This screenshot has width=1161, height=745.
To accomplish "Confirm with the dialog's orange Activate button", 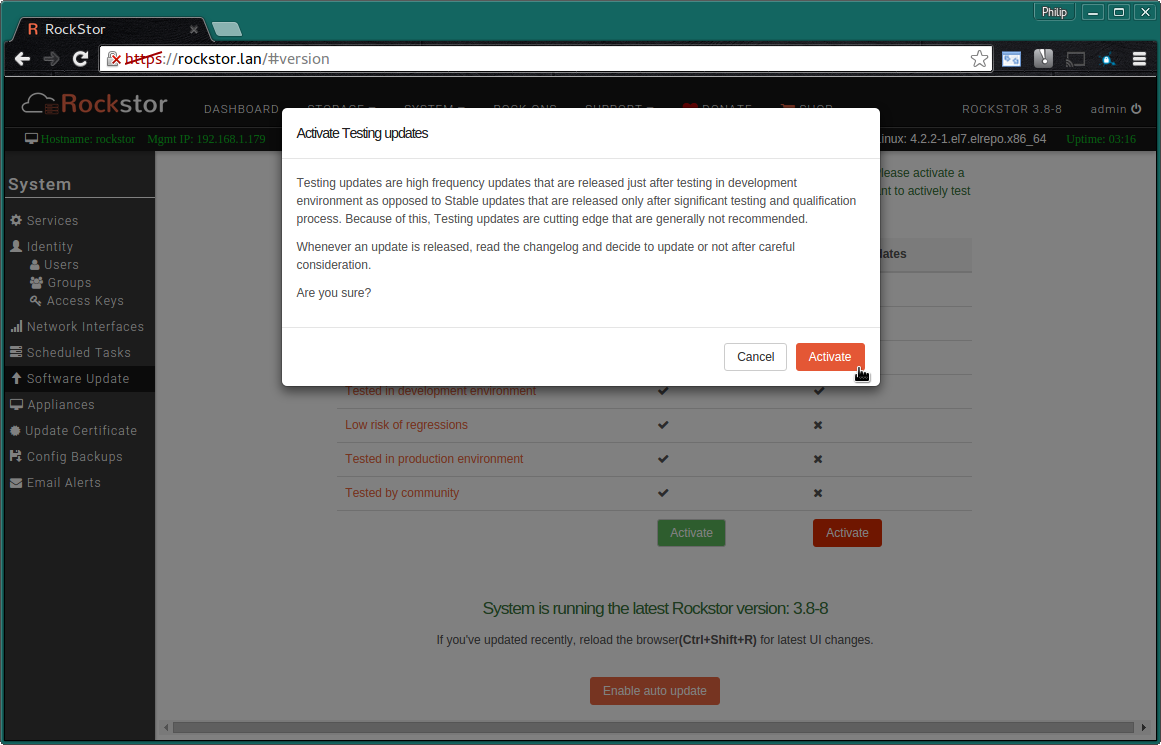I will coord(830,357).
